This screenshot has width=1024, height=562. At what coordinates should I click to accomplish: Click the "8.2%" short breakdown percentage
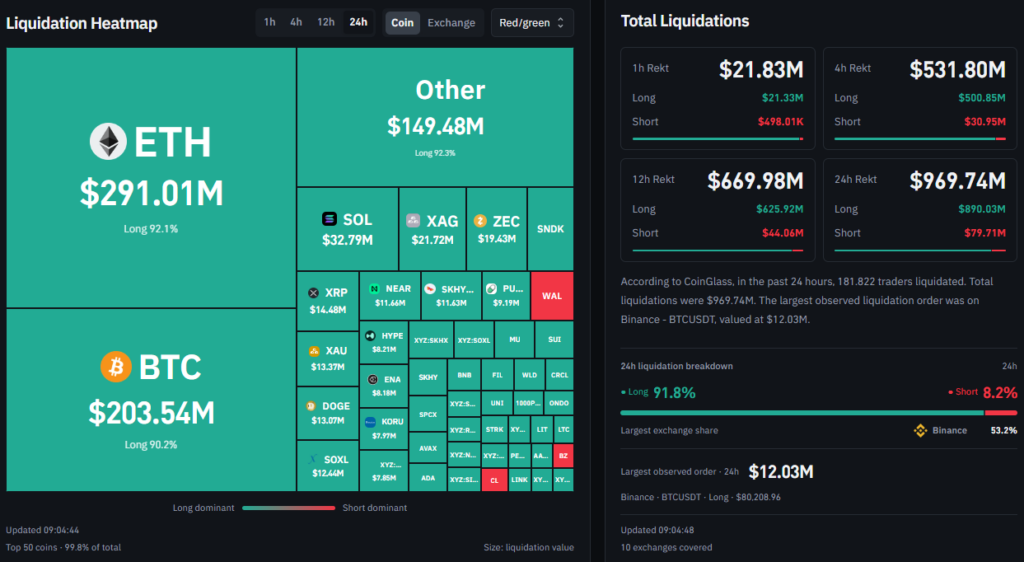pyautogui.click(x=1000, y=393)
